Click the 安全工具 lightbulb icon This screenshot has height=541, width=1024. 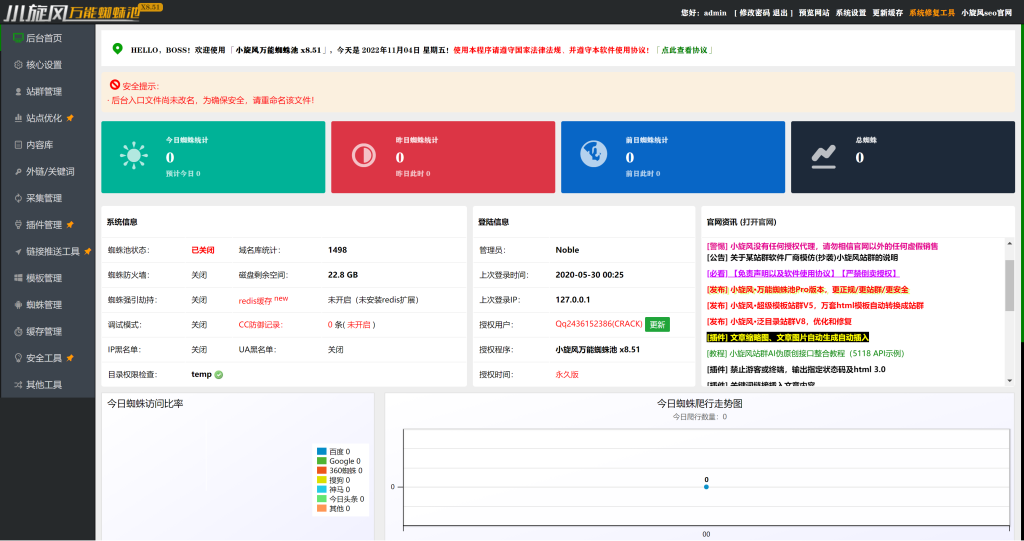[18, 358]
